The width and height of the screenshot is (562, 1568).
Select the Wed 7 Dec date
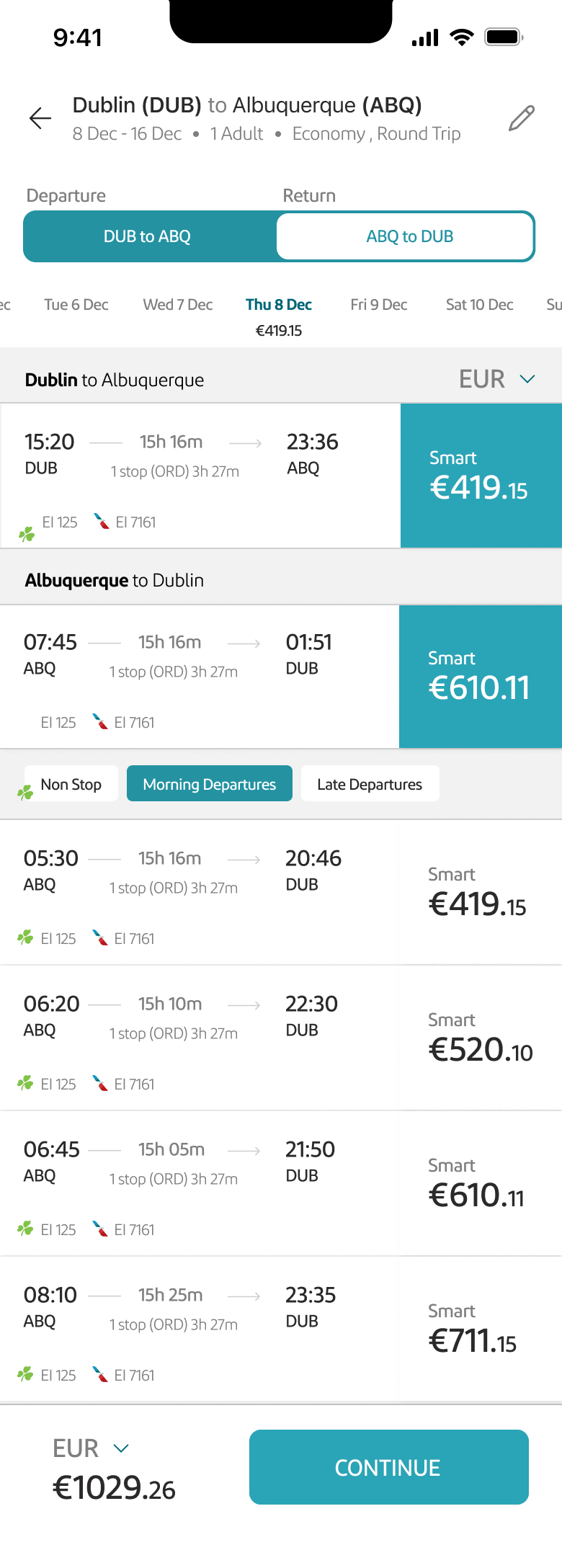(x=178, y=305)
